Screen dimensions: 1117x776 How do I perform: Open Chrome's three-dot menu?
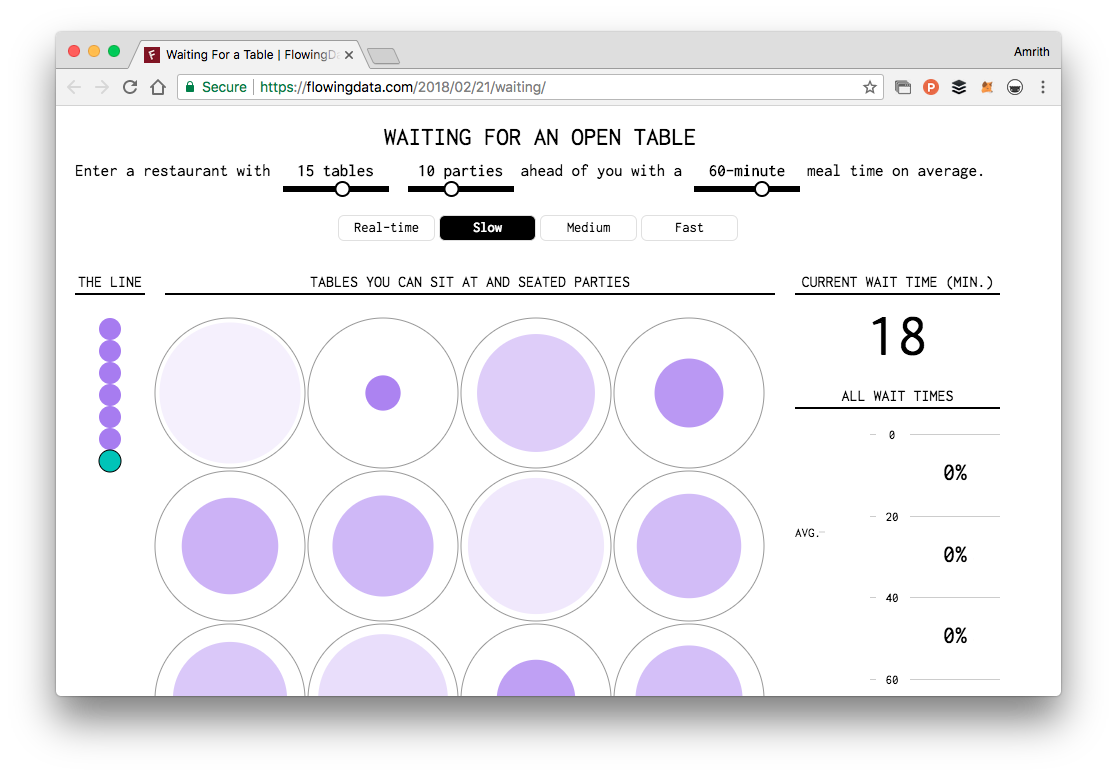click(1042, 87)
